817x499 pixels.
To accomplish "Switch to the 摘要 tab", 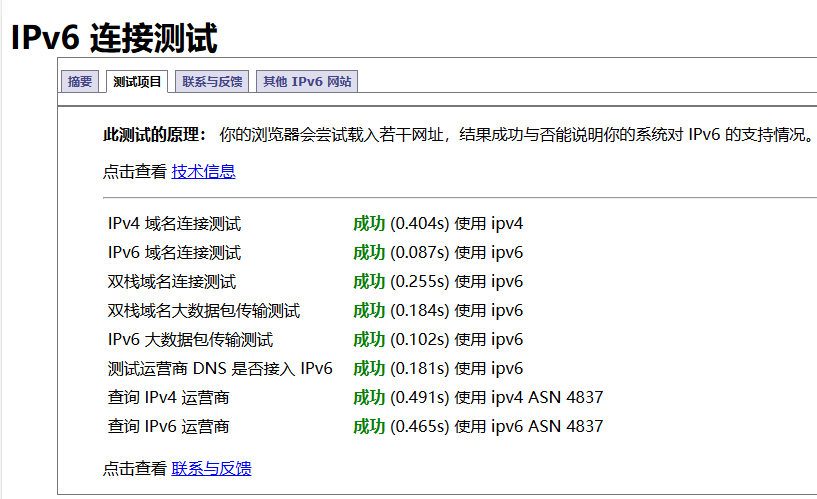I will (x=80, y=82).
